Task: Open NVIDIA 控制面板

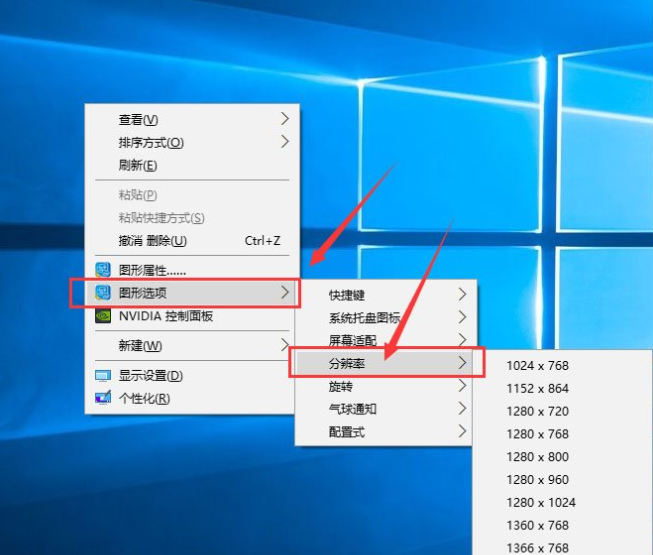Action: (x=192, y=316)
